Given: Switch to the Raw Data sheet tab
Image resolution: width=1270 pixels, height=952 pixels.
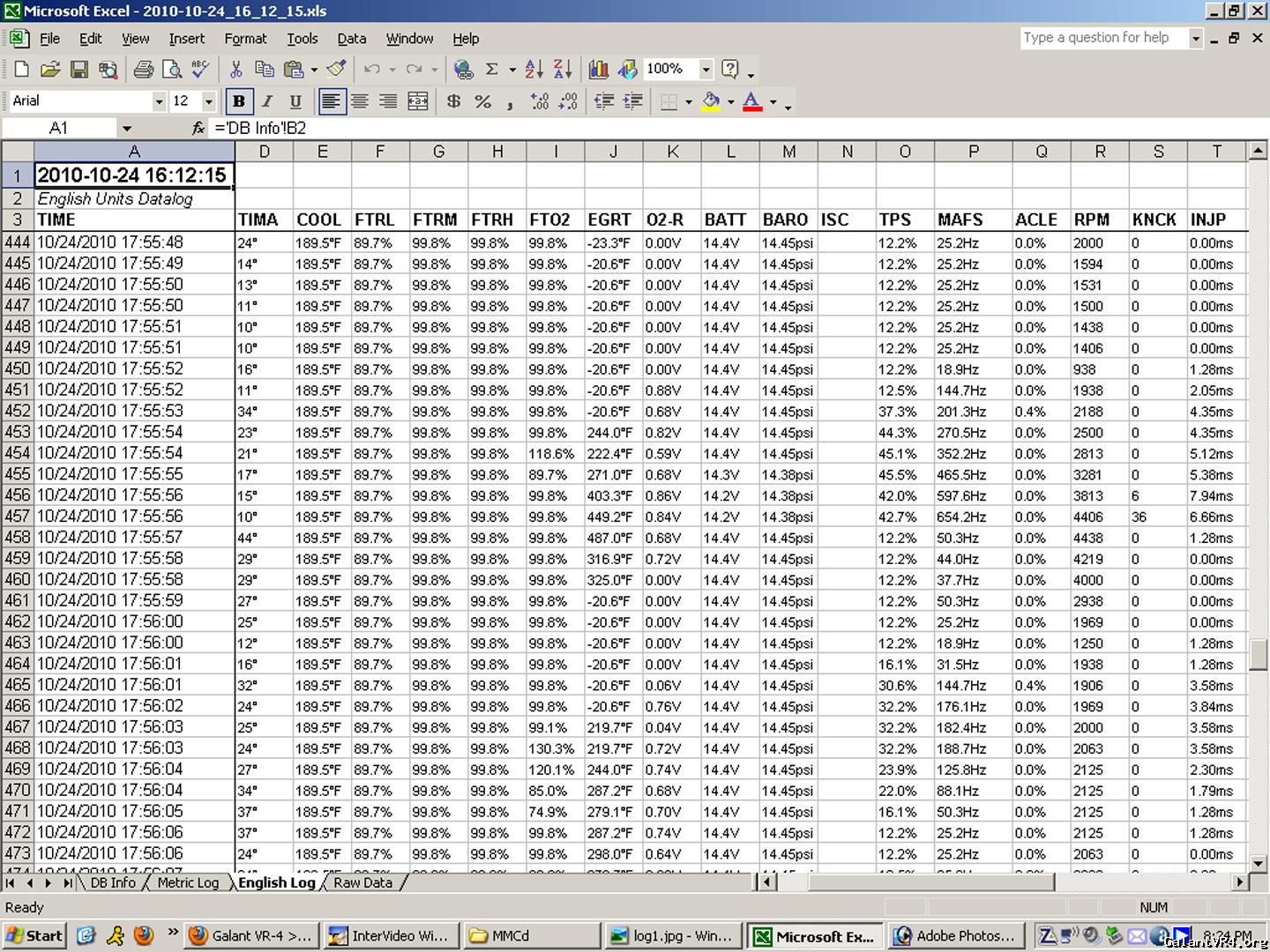Looking at the screenshot, I should [362, 882].
